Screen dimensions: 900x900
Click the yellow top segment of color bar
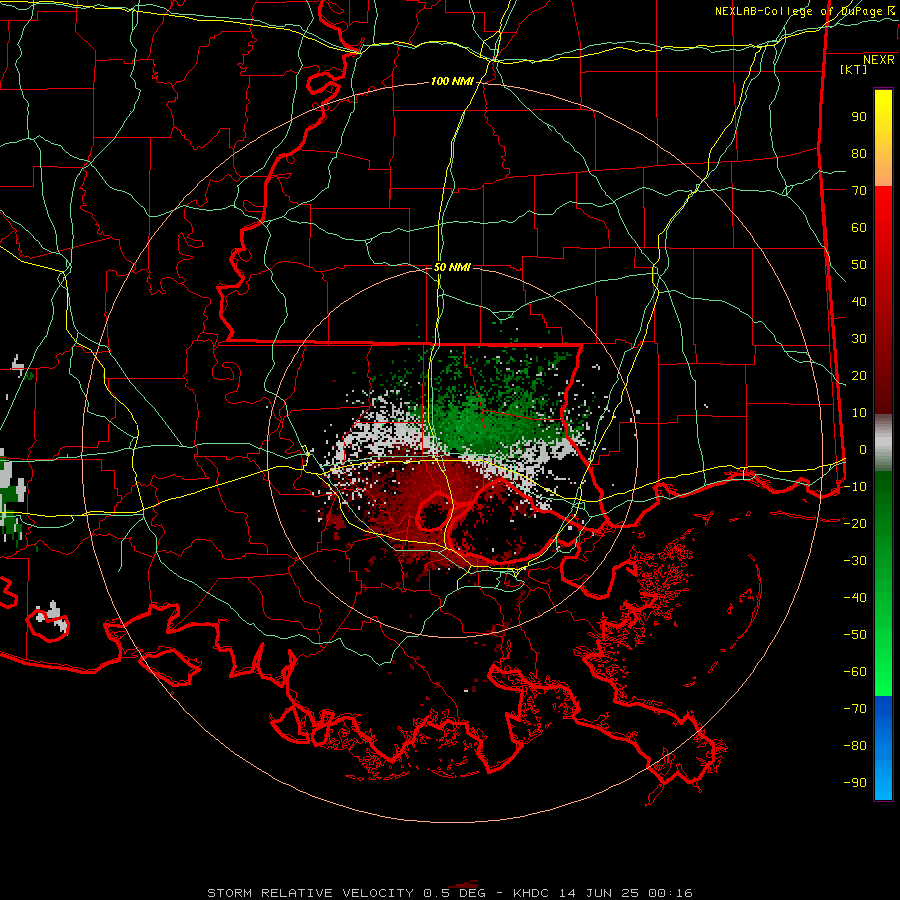point(883,138)
